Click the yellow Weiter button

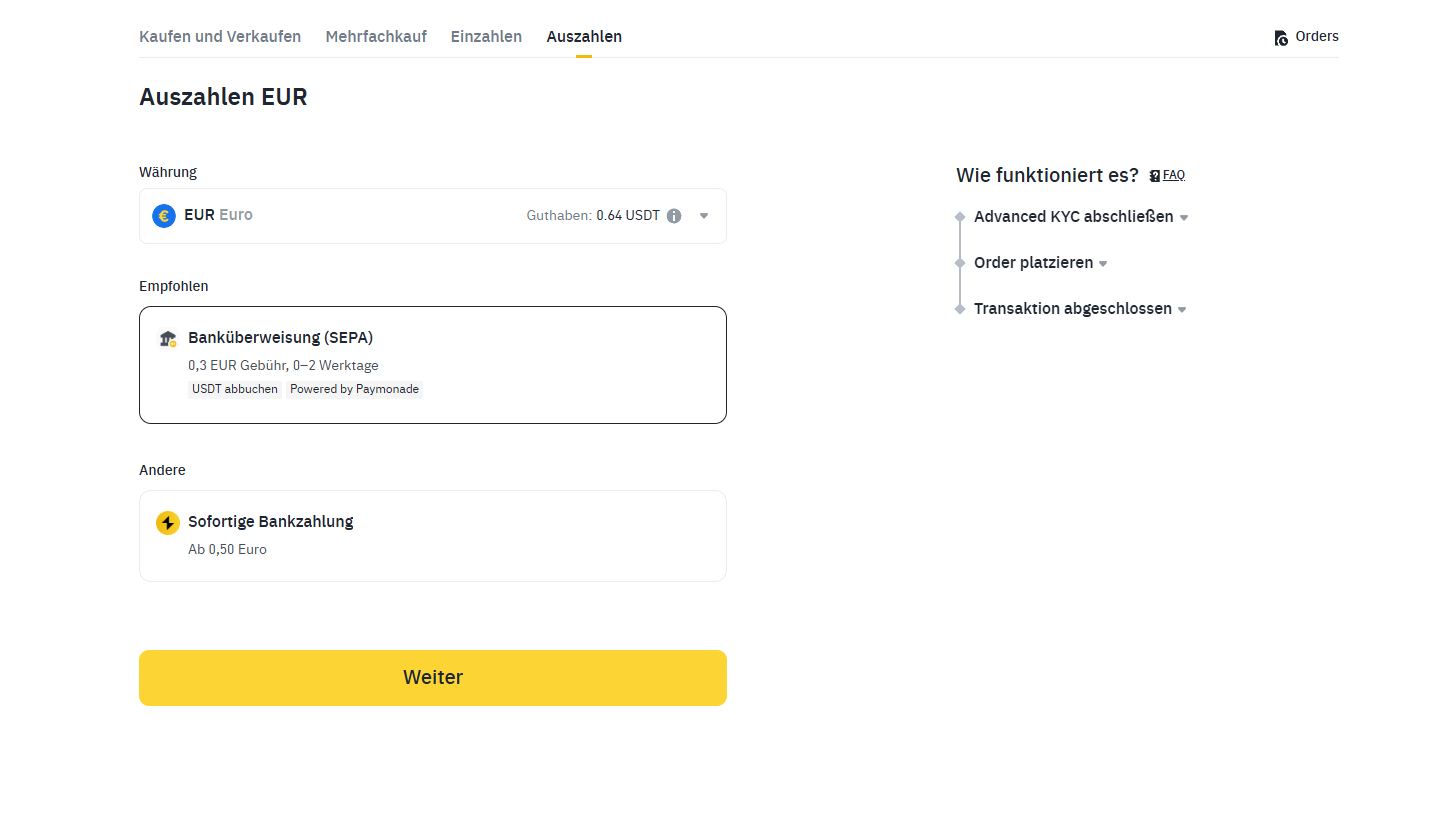433,678
